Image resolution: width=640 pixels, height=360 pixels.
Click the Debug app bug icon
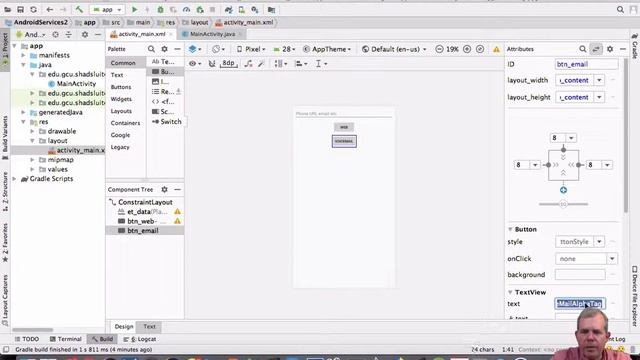(x=160, y=9)
